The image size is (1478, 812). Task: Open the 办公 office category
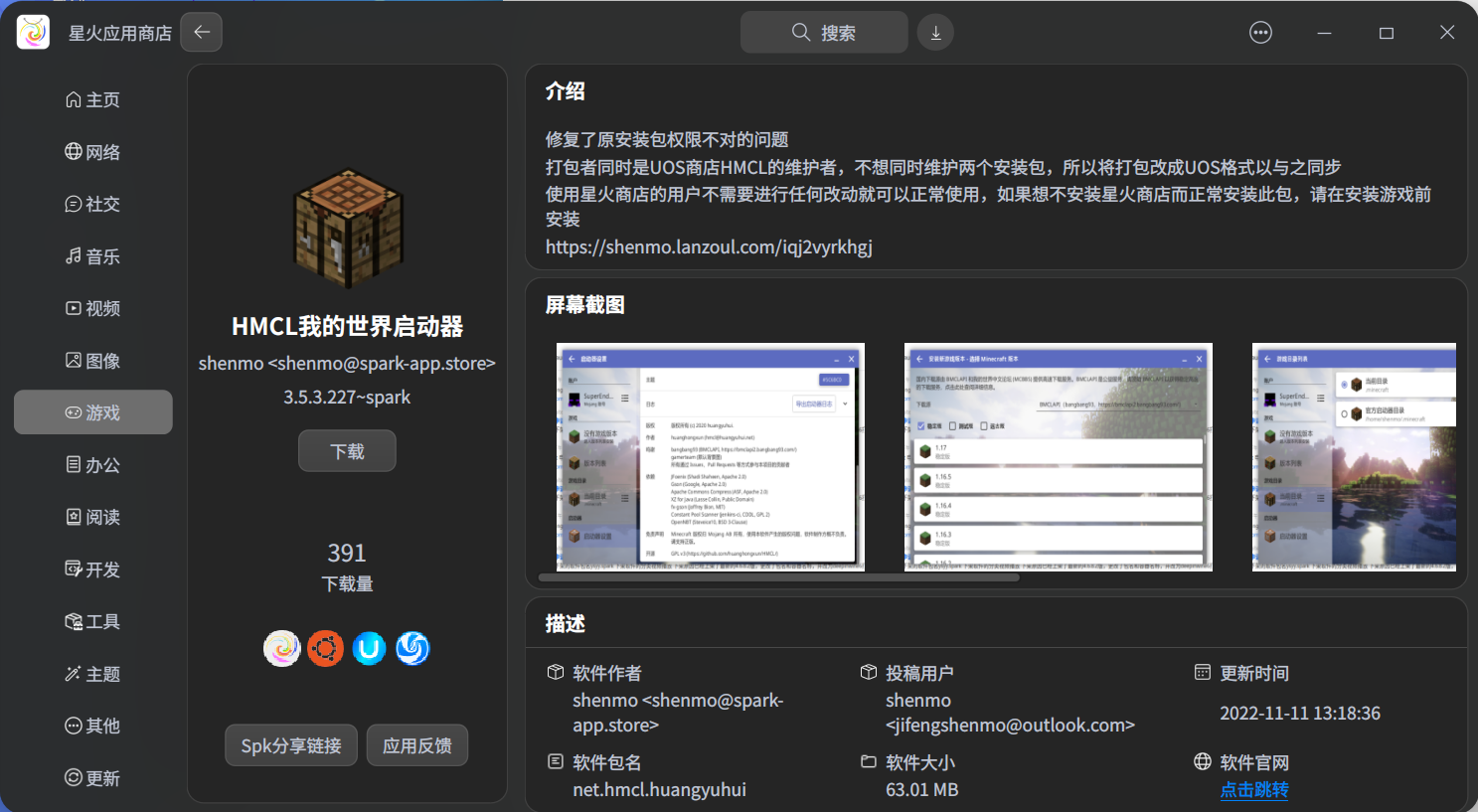(x=92, y=464)
